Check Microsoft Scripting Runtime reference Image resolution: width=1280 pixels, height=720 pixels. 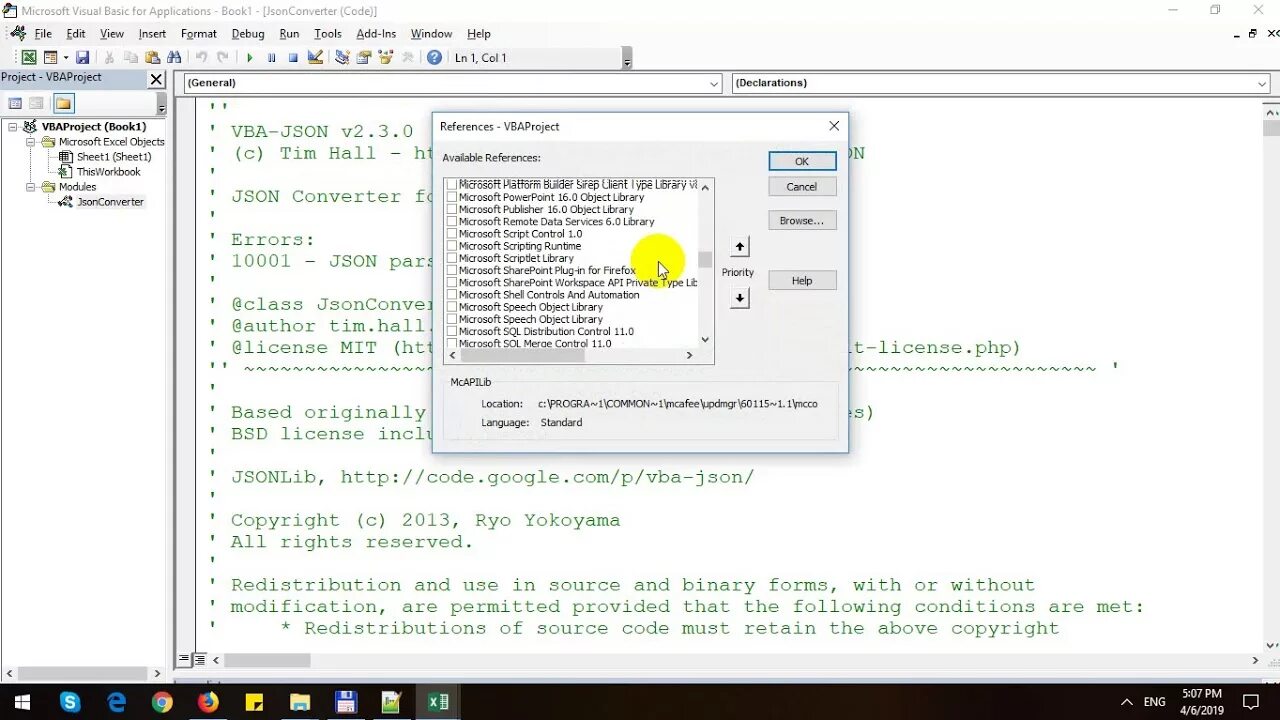tap(452, 246)
